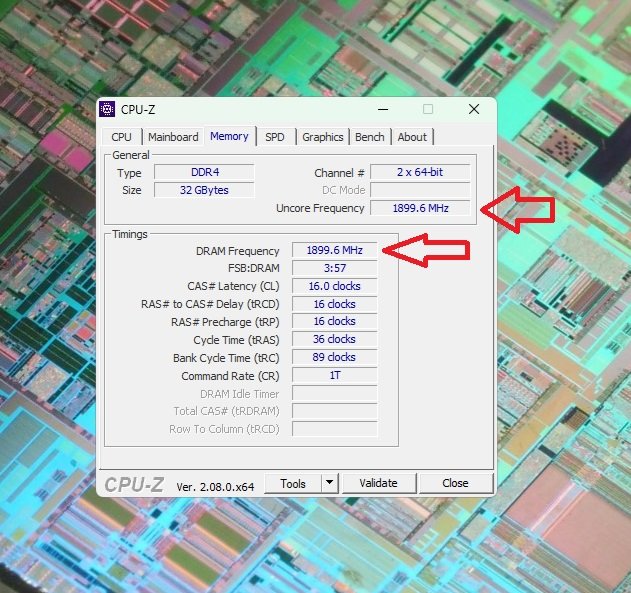Click the Validate button
Viewport: 631px width, 593px height.
[x=378, y=483]
